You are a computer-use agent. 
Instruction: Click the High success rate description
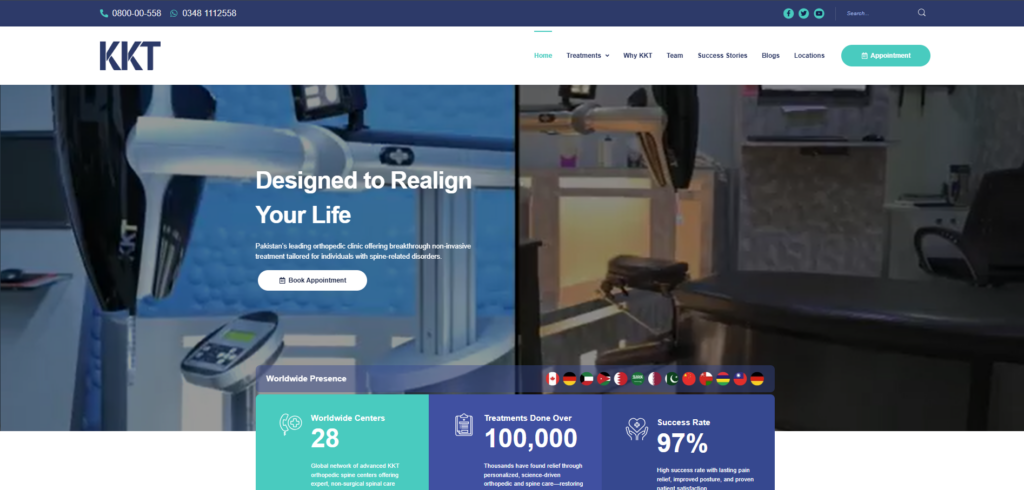[705, 479]
